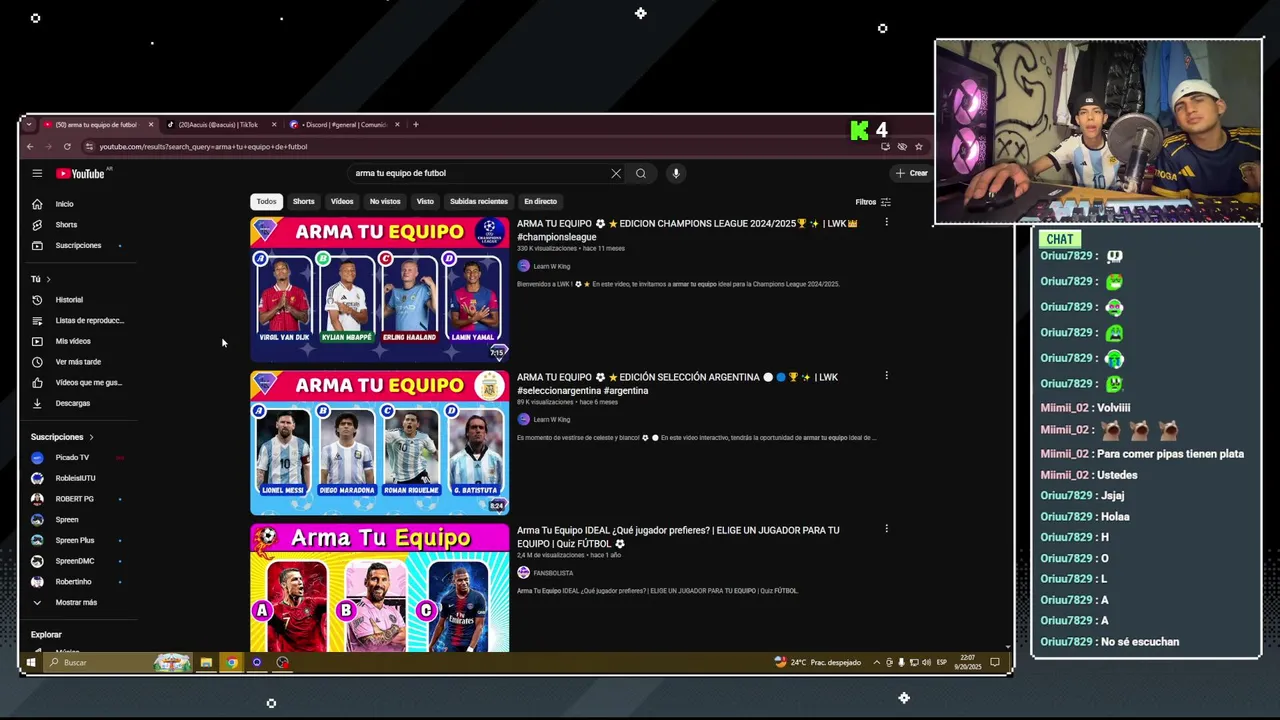The image size is (1280, 720).
Task: Expand the Tú section chevron
Action: [48, 279]
